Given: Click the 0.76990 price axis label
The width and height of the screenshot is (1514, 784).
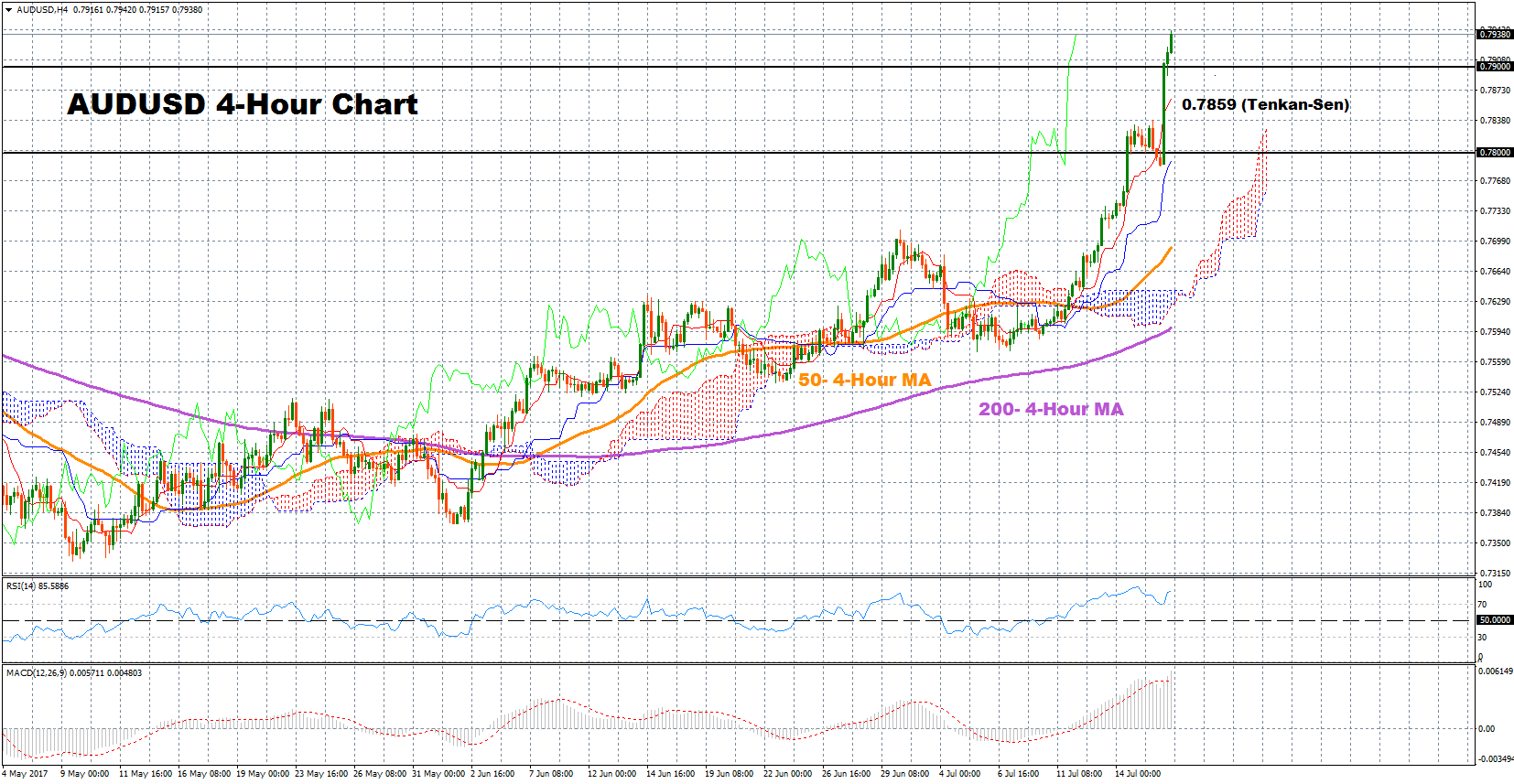Looking at the screenshot, I should pos(1495,242).
